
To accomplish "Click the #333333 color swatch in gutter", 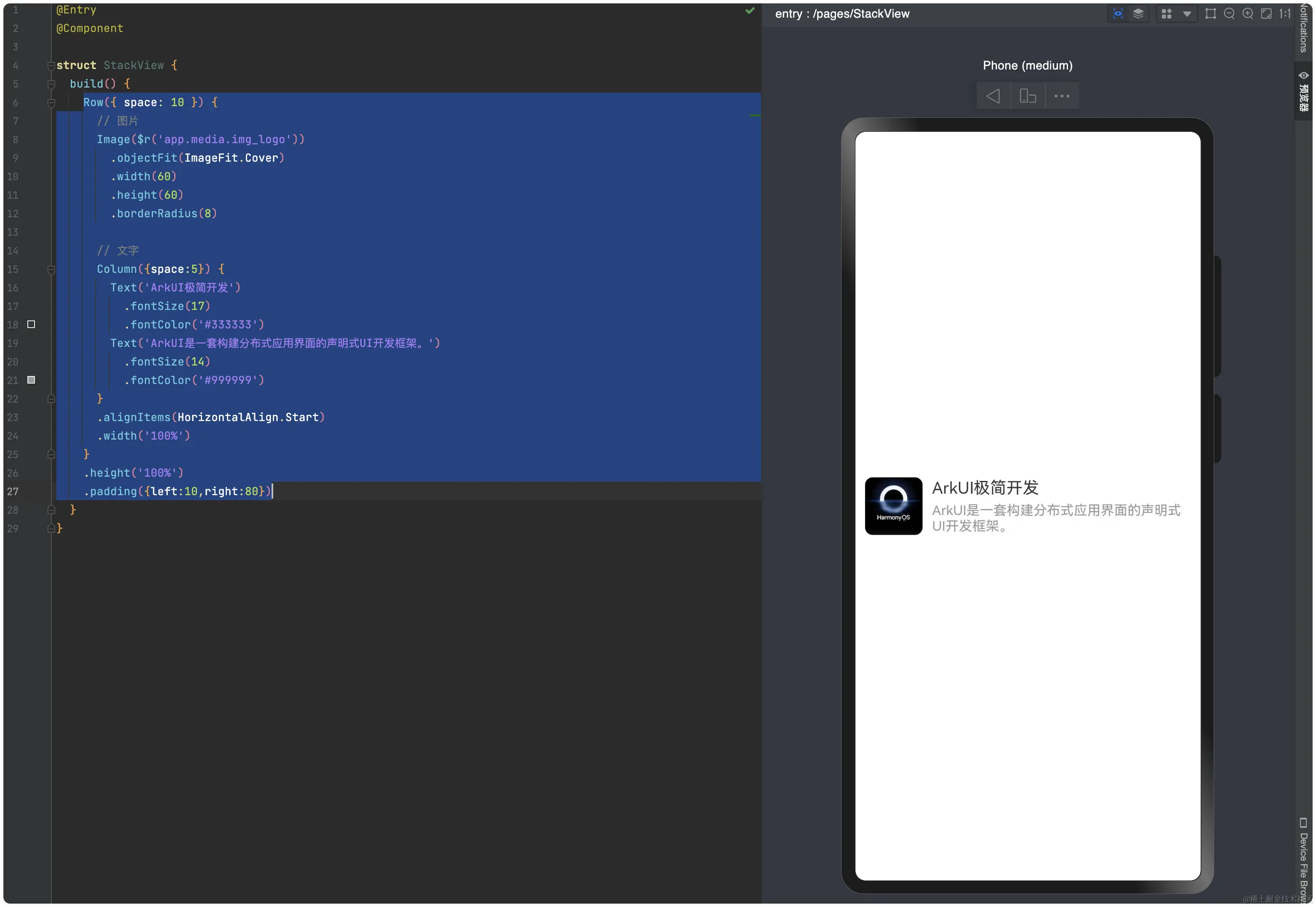I will pyautogui.click(x=31, y=325).
